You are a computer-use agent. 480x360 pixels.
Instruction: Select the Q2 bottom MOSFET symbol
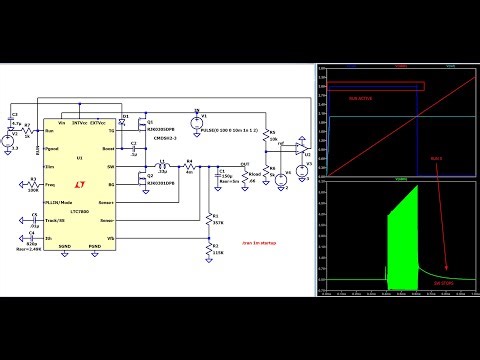point(142,179)
